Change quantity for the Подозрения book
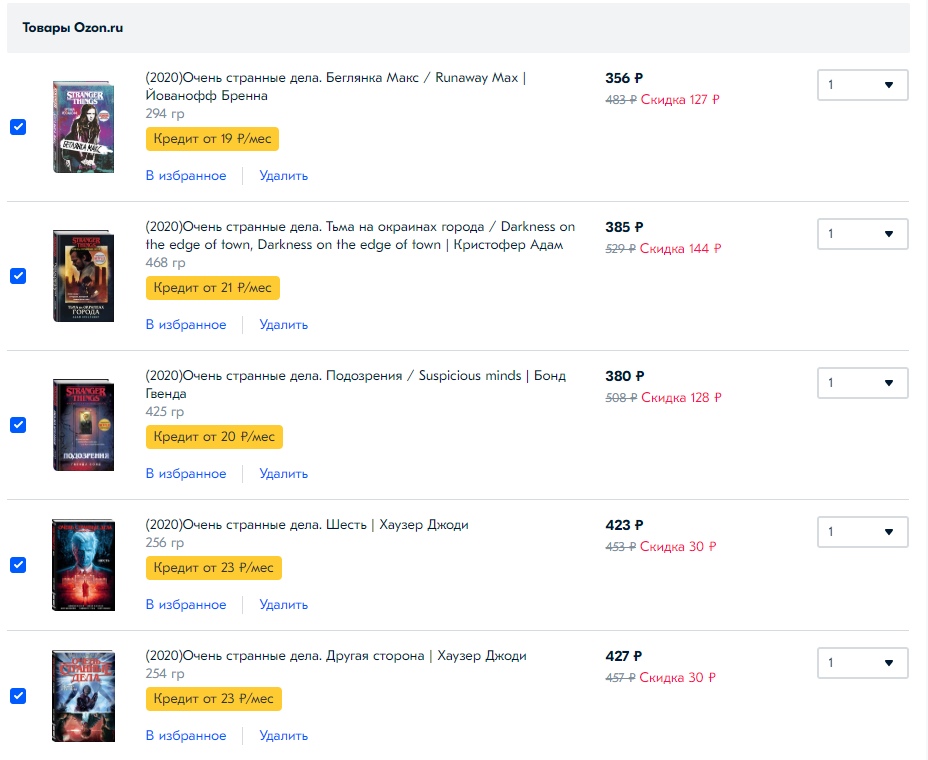Screen dimensions: 928x760 (862, 383)
